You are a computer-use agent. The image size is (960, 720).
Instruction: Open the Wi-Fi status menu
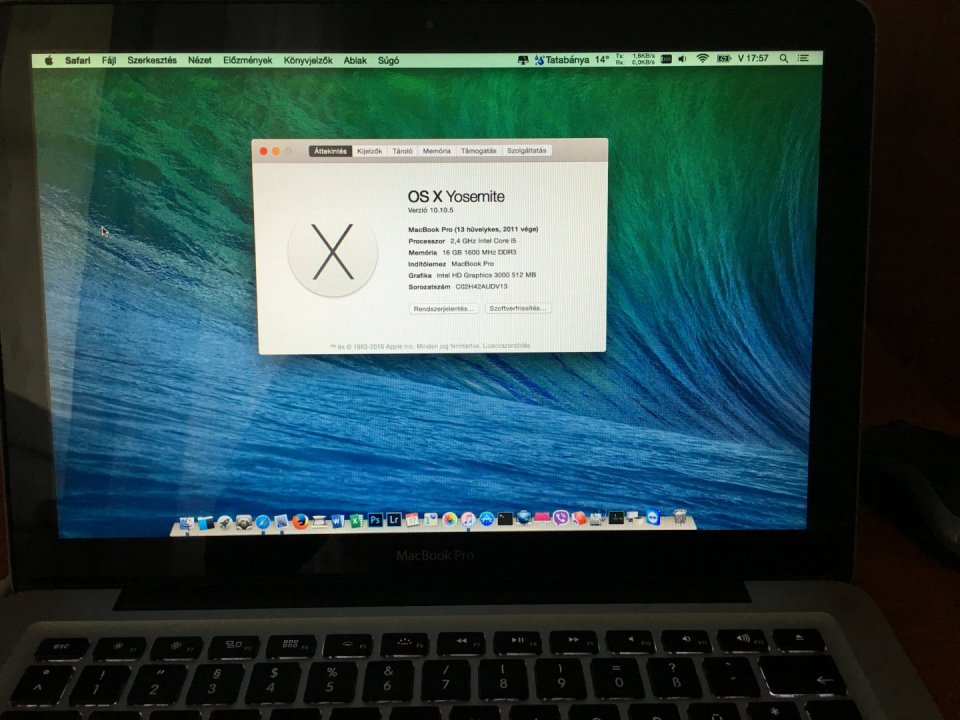pyautogui.click(x=702, y=58)
